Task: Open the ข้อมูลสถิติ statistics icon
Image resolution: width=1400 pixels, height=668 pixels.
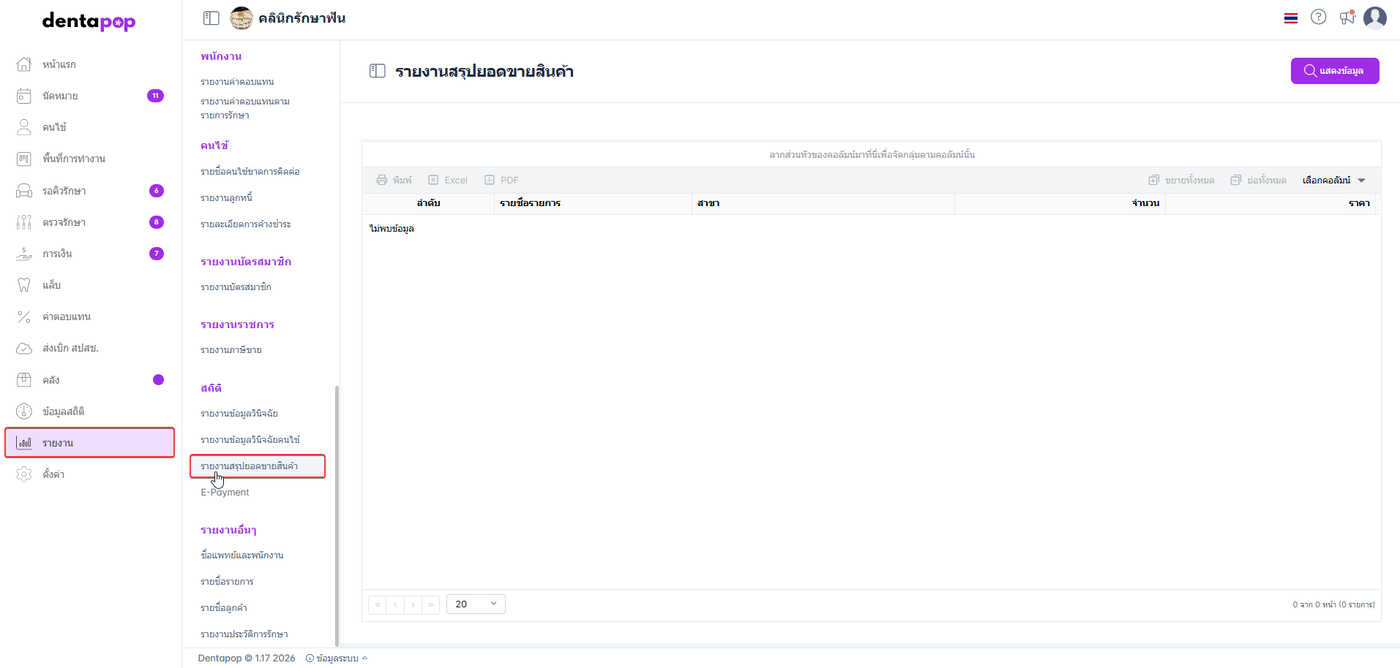Action: (25, 411)
